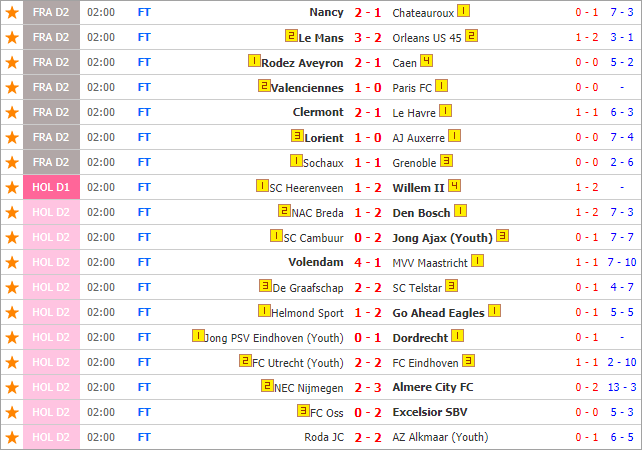Click the yellow card icon beside Jong Ajax
The height and width of the screenshot is (450, 642).
502,236
